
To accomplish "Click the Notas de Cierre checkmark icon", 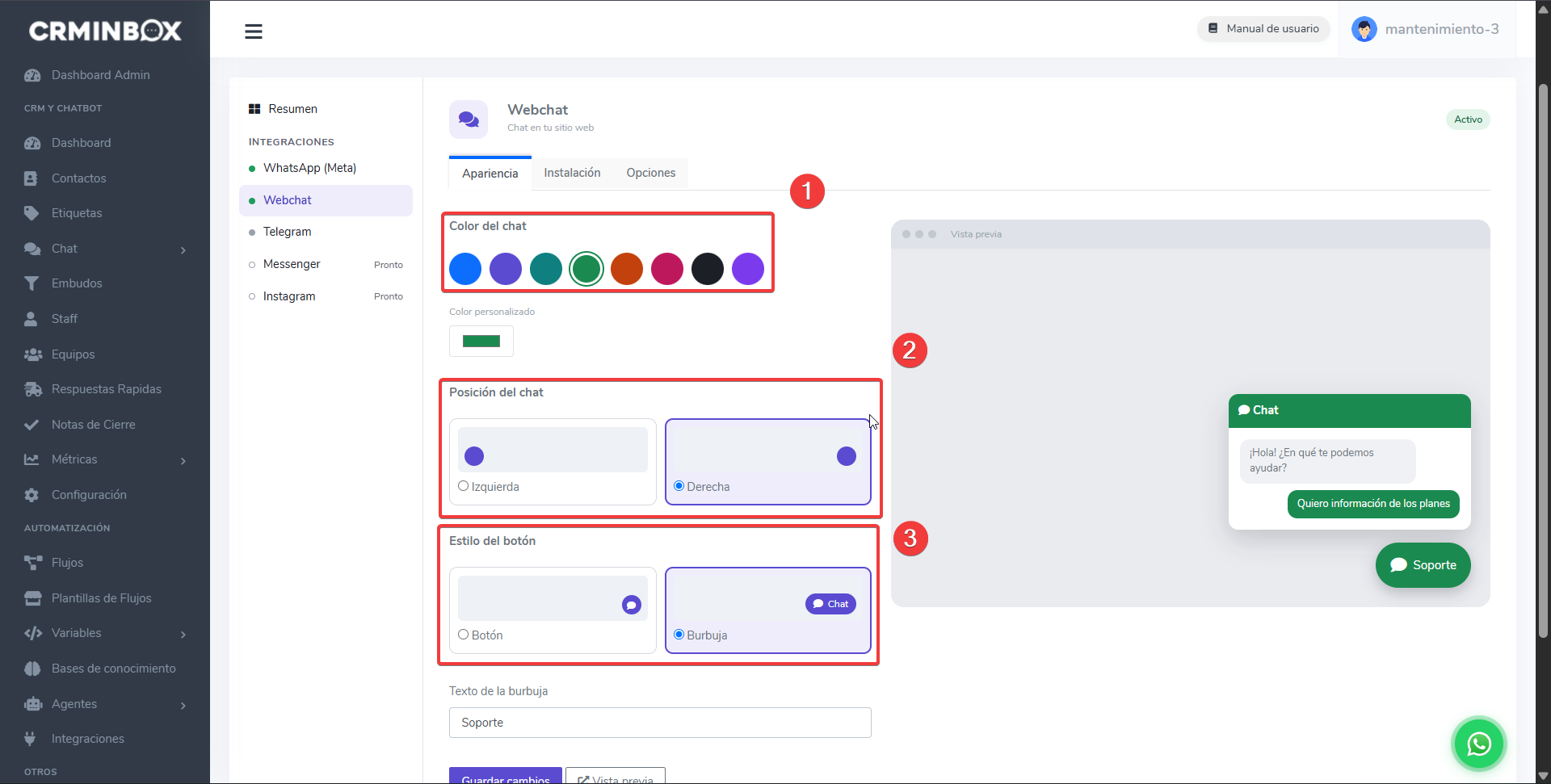I will click(32, 425).
